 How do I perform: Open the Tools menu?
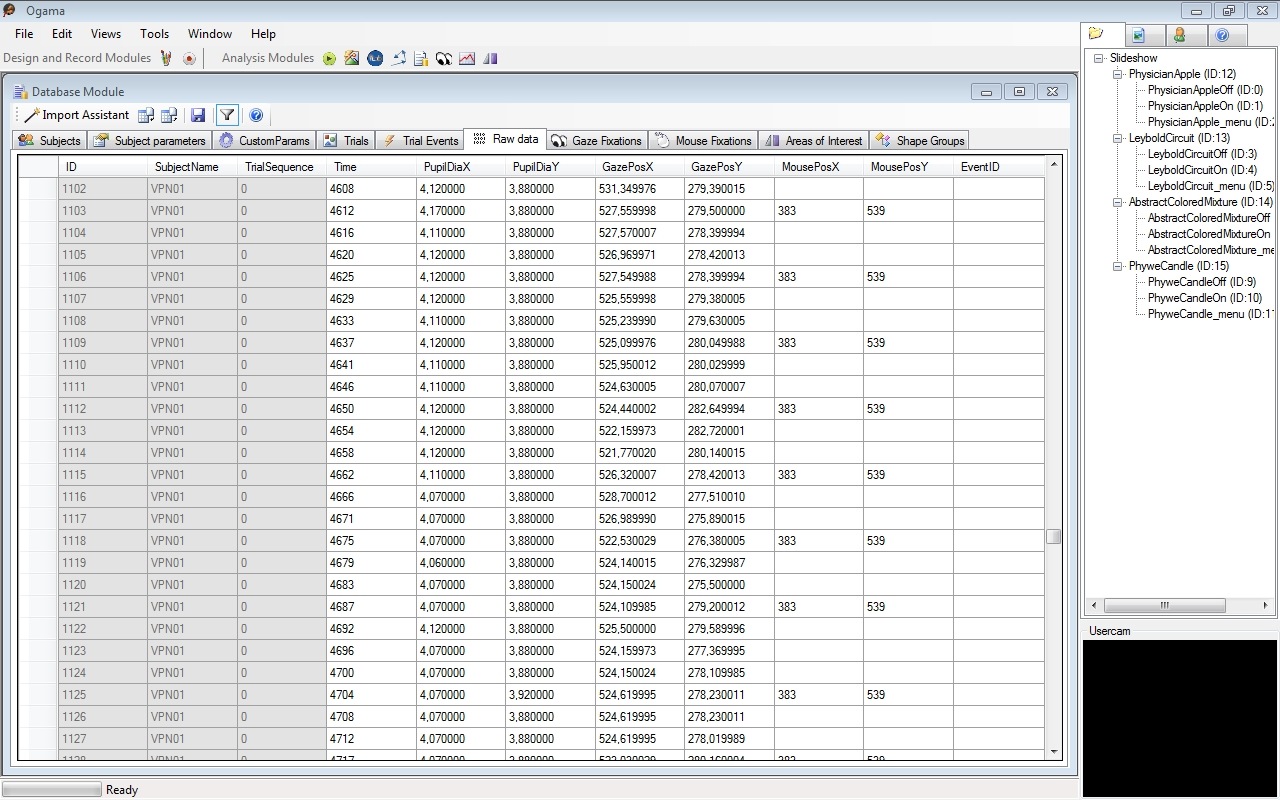coord(154,34)
